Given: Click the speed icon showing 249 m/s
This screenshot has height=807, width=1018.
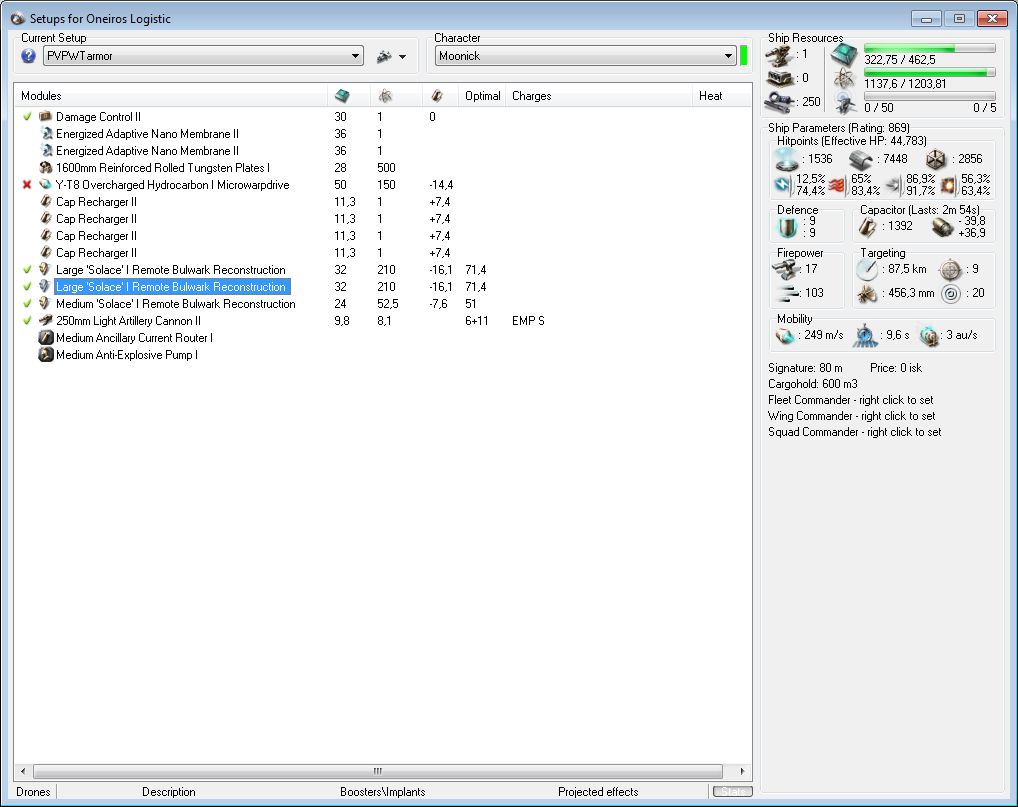Looking at the screenshot, I should (785, 336).
